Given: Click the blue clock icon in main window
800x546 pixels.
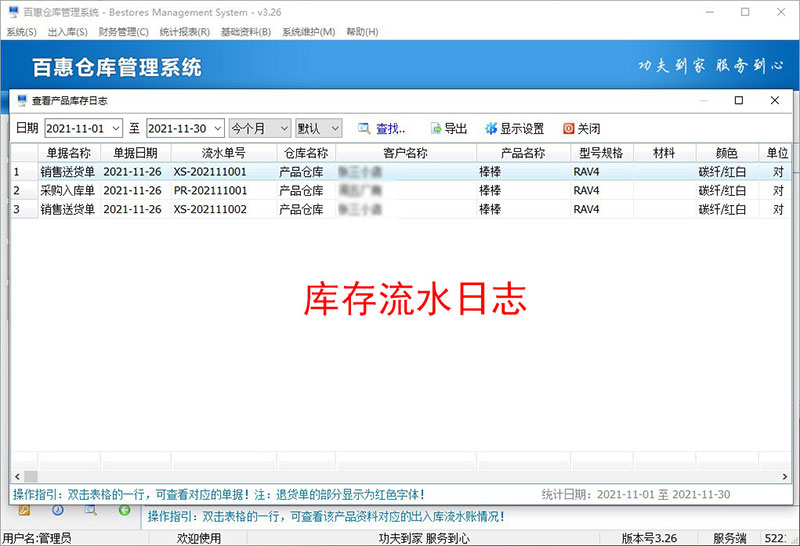Looking at the screenshot, I should click(x=58, y=510).
